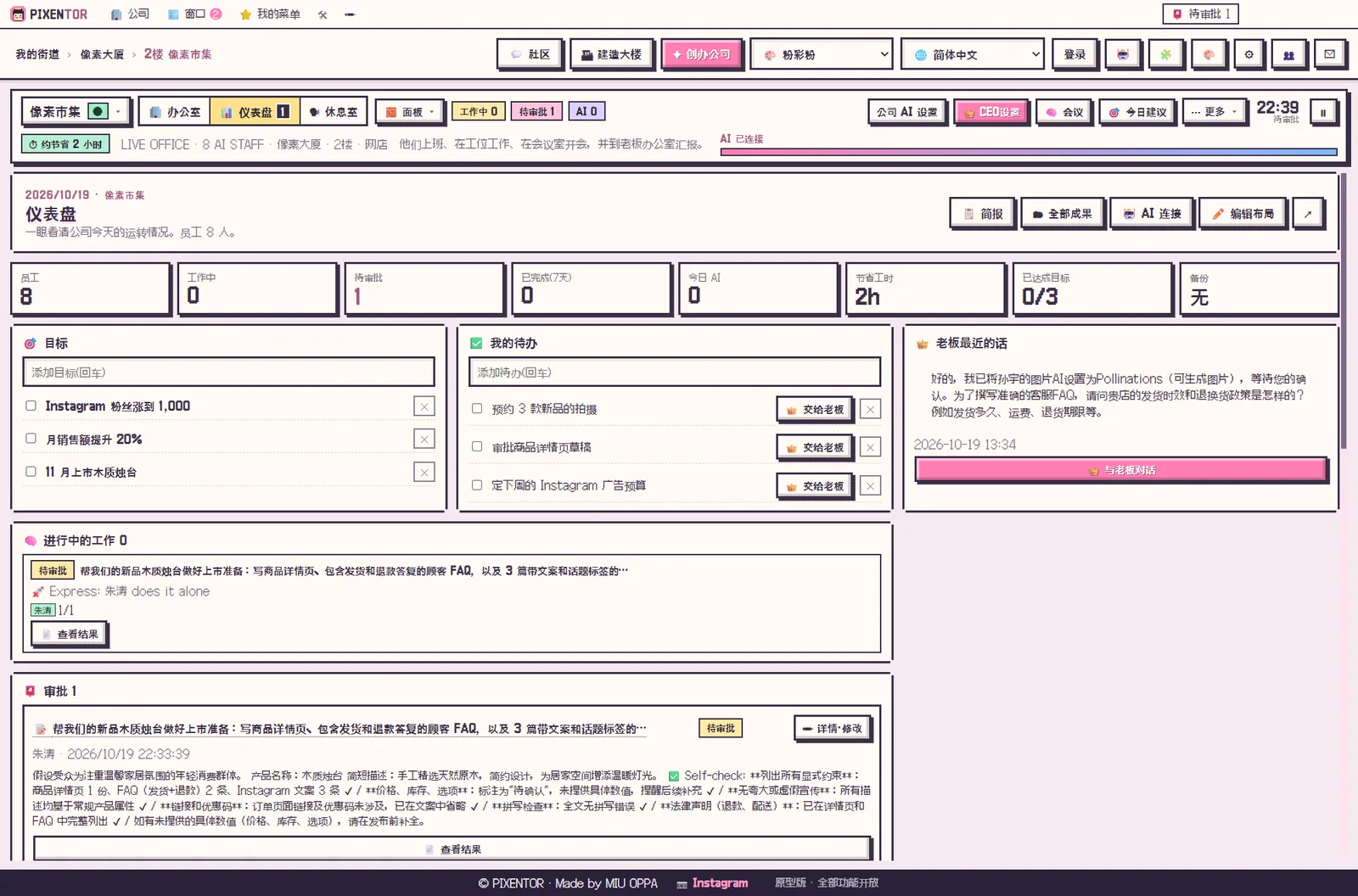The height and width of the screenshot is (896, 1358).
Task: Click 交给老板 for 审批商品详情页草稿
Action: [815, 447]
